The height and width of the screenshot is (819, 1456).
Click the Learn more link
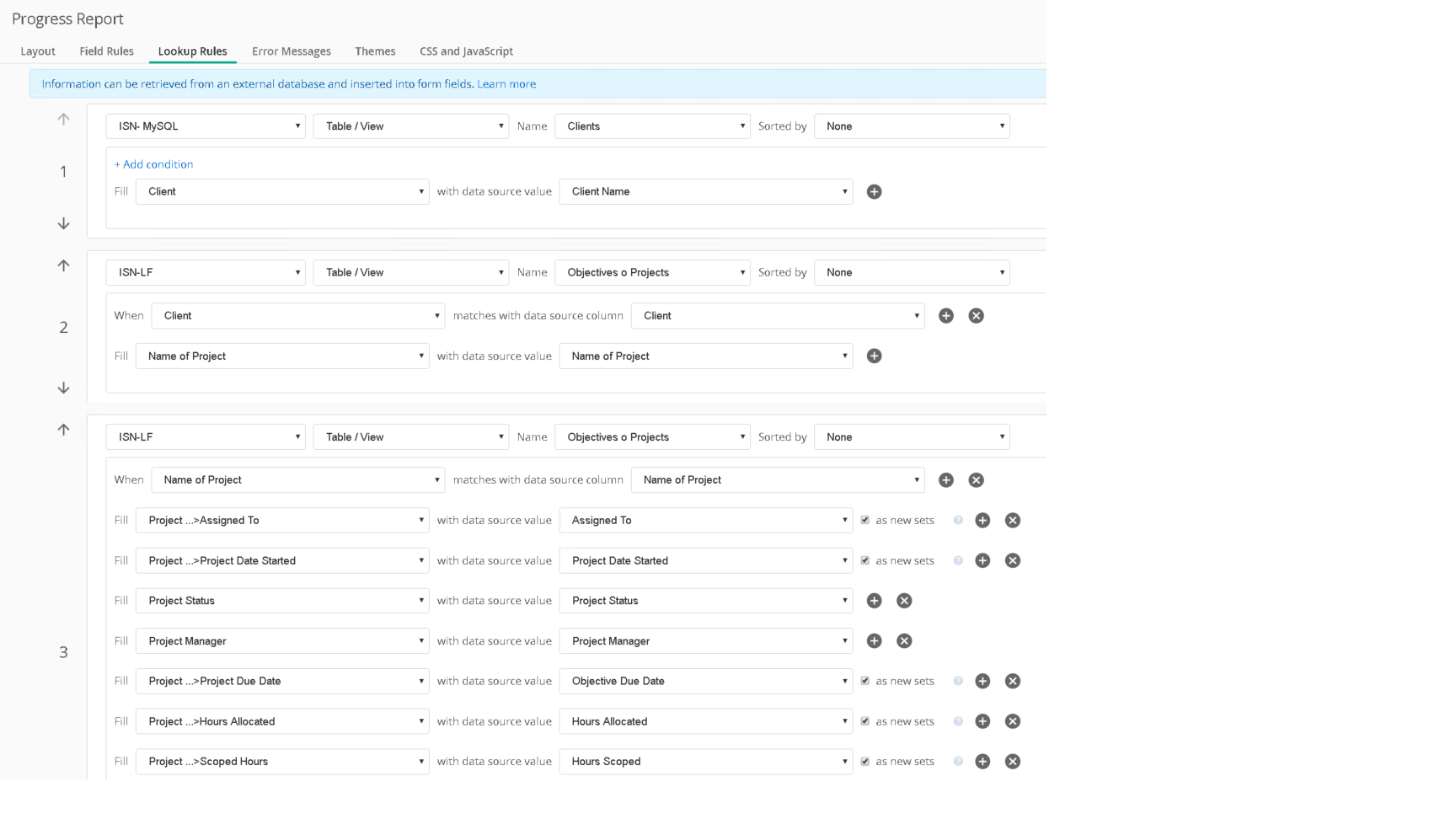(x=506, y=84)
